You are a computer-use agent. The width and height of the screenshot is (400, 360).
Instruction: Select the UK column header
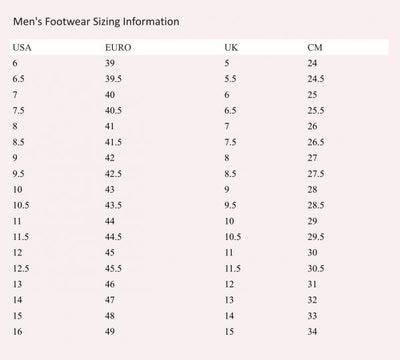pyautogui.click(x=231, y=48)
